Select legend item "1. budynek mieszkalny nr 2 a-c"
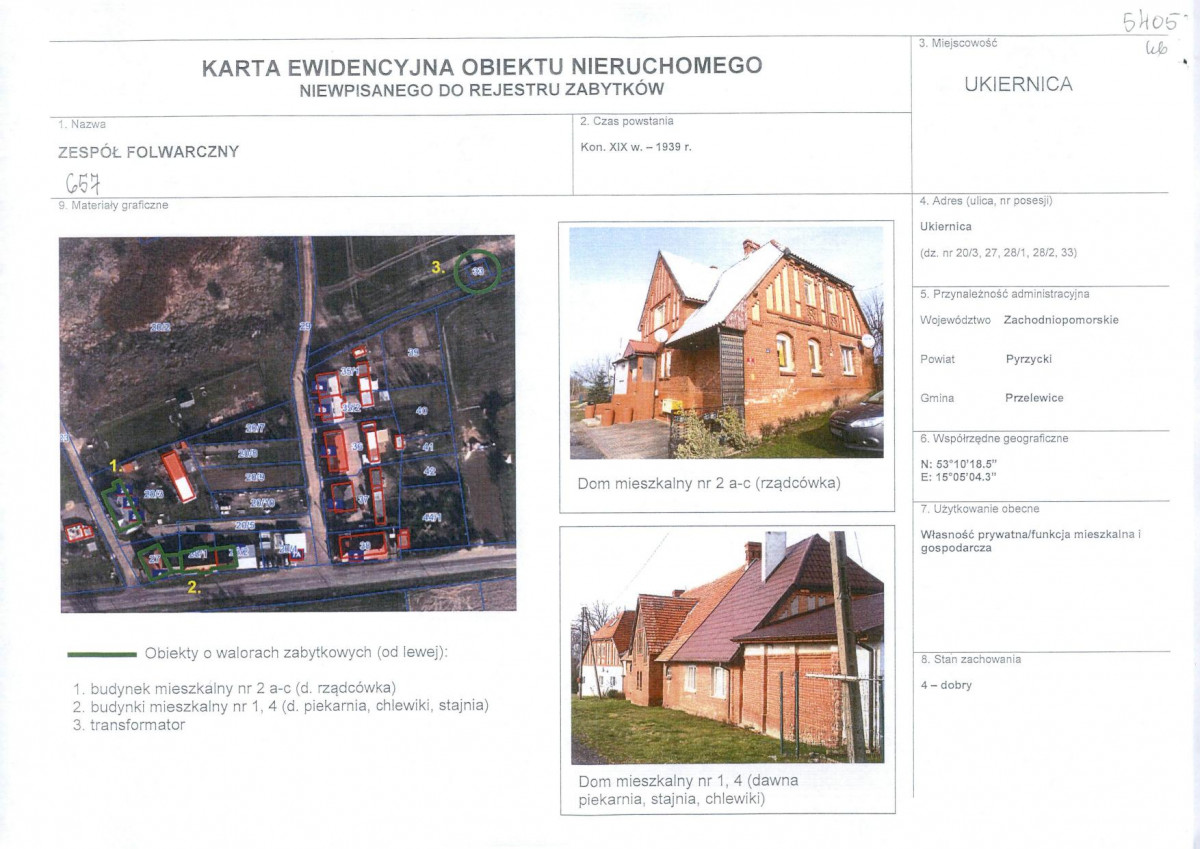The image size is (1200, 849). click(235, 688)
